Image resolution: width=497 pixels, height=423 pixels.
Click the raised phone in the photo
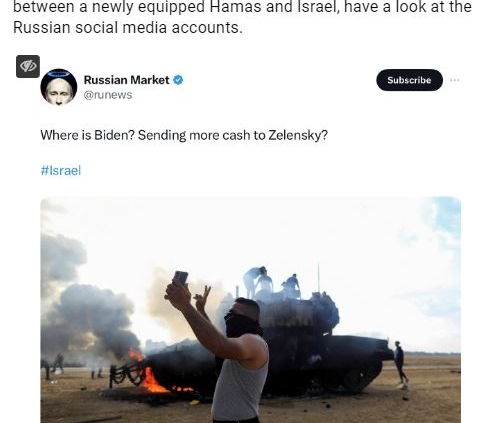[180, 278]
